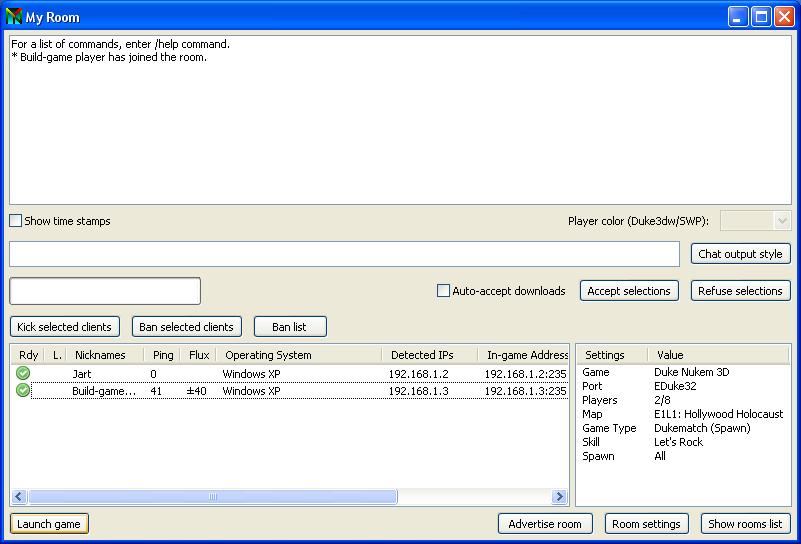Click the My Room application icon in title bar

click(x=14, y=17)
